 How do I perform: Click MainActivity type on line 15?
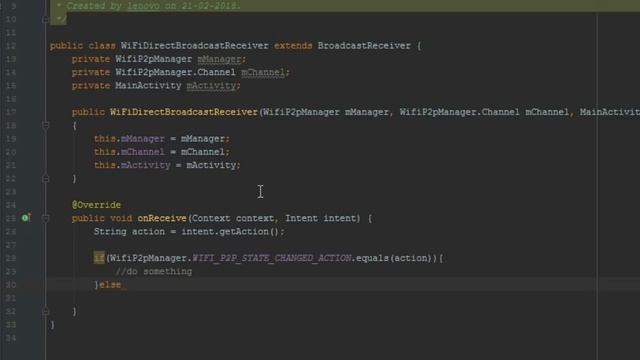148,86
